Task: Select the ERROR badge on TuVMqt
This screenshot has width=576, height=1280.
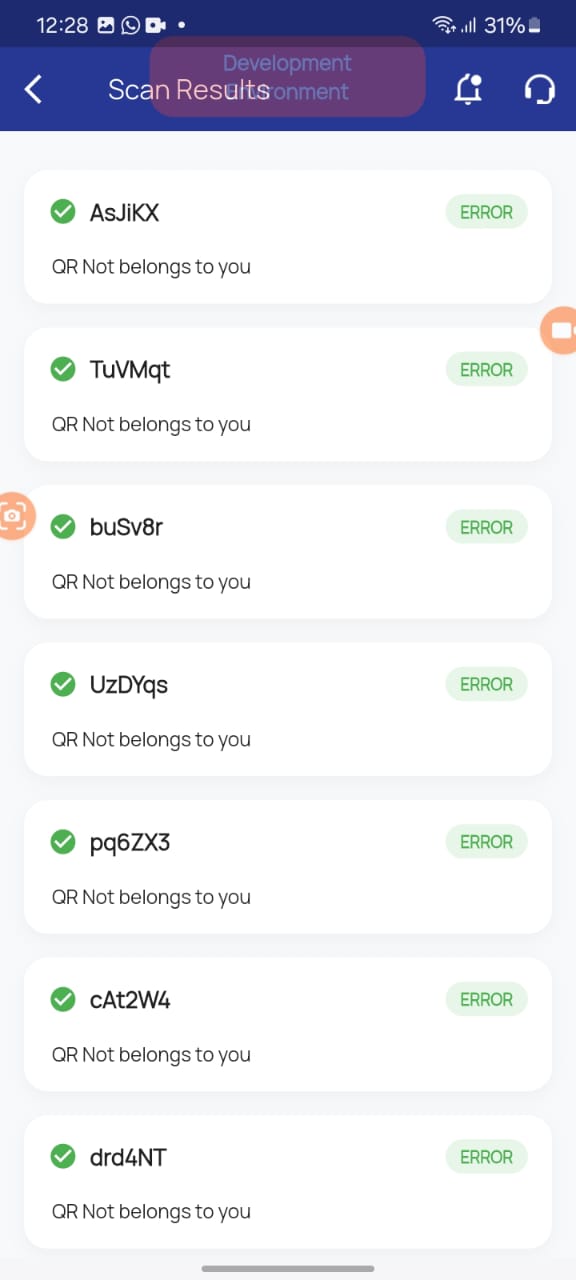Action: pos(486,370)
